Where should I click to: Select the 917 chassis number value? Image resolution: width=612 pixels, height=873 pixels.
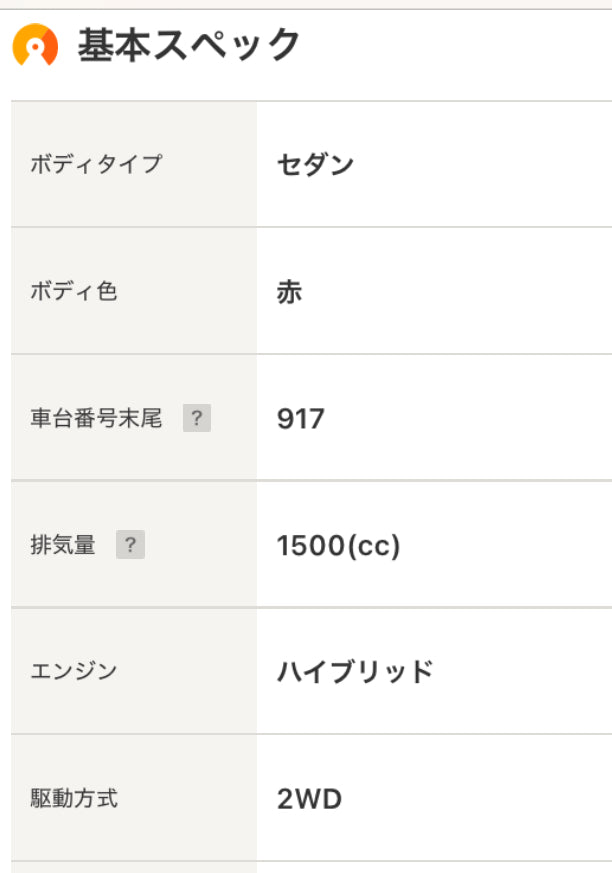pos(301,419)
